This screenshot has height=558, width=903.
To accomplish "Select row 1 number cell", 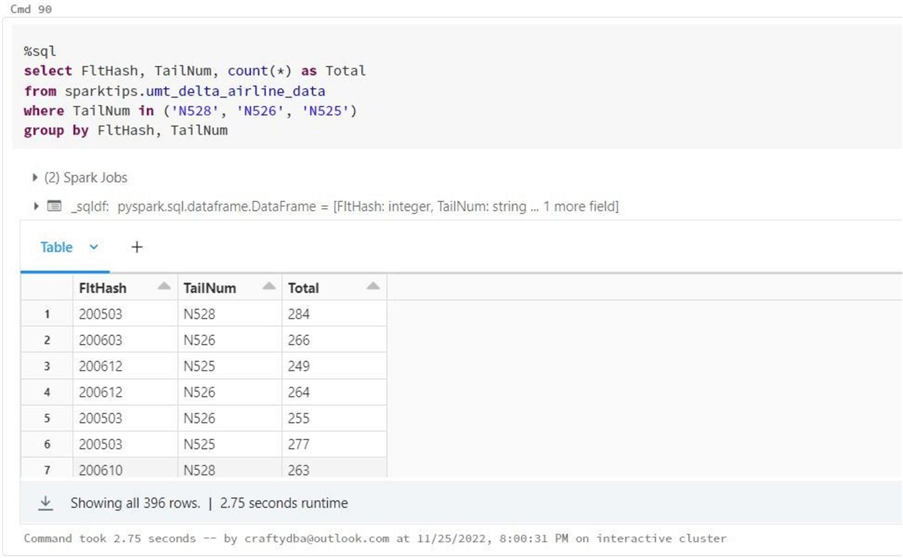I will (x=47, y=314).
